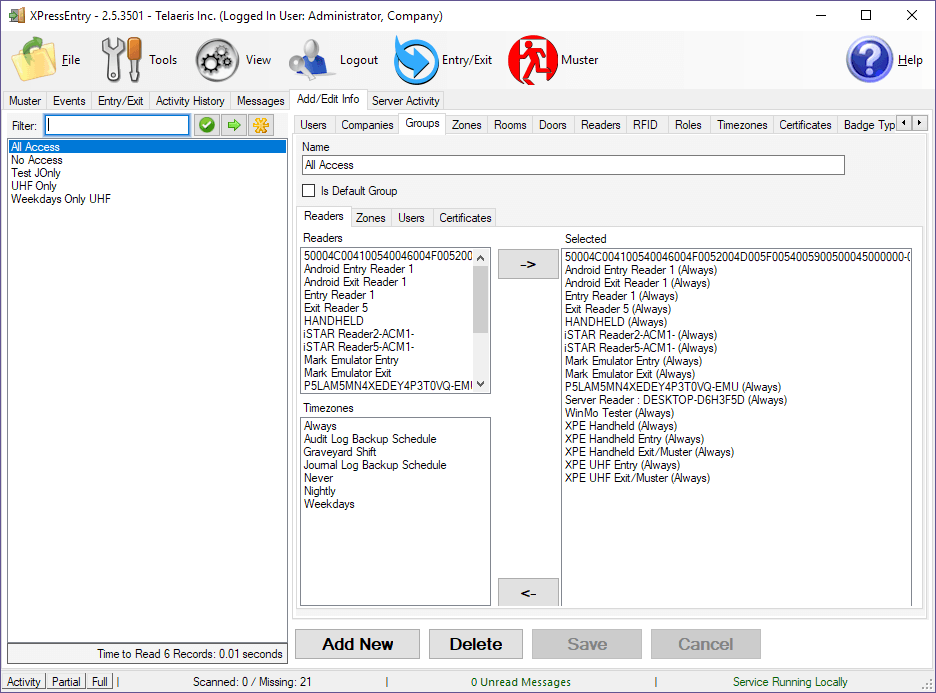Screen dimensions: 936x693
Task: Launch Muster red running-man icon
Action: 533,60
